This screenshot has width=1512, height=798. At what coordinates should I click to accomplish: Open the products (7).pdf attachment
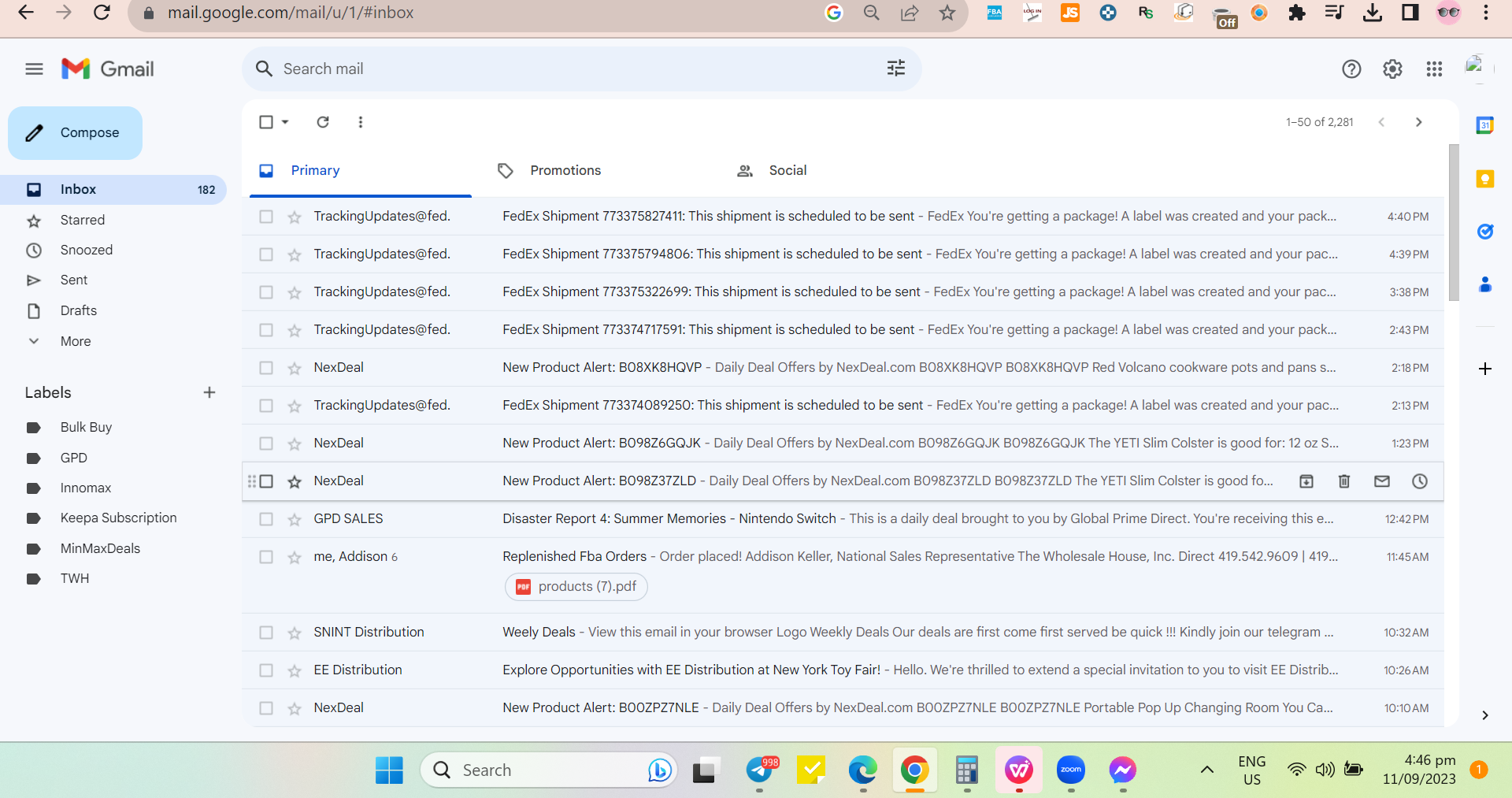point(576,587)
